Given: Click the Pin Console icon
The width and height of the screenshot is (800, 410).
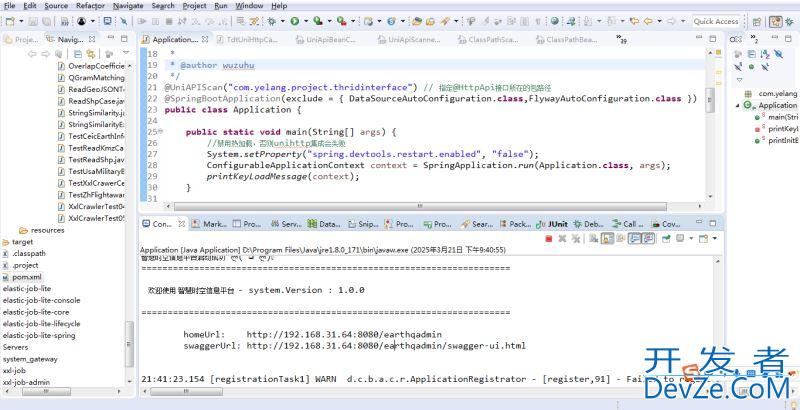Looking at the screenshot, I should (x=666, y=239).
